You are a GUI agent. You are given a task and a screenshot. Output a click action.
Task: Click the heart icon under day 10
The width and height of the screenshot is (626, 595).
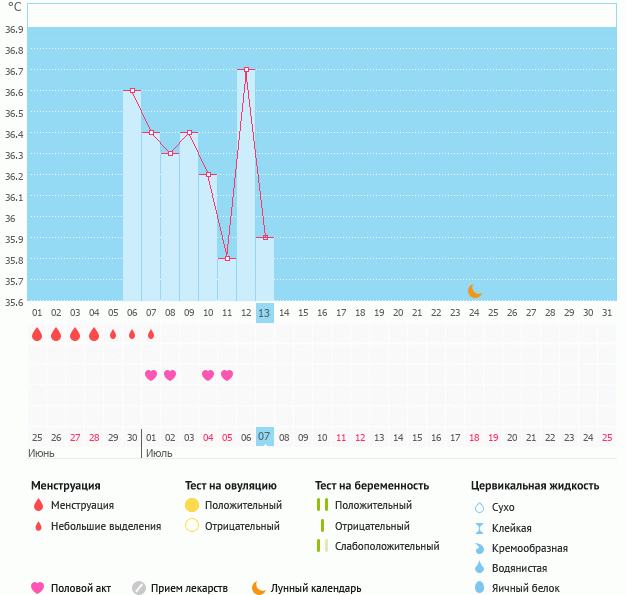(208, 375)
